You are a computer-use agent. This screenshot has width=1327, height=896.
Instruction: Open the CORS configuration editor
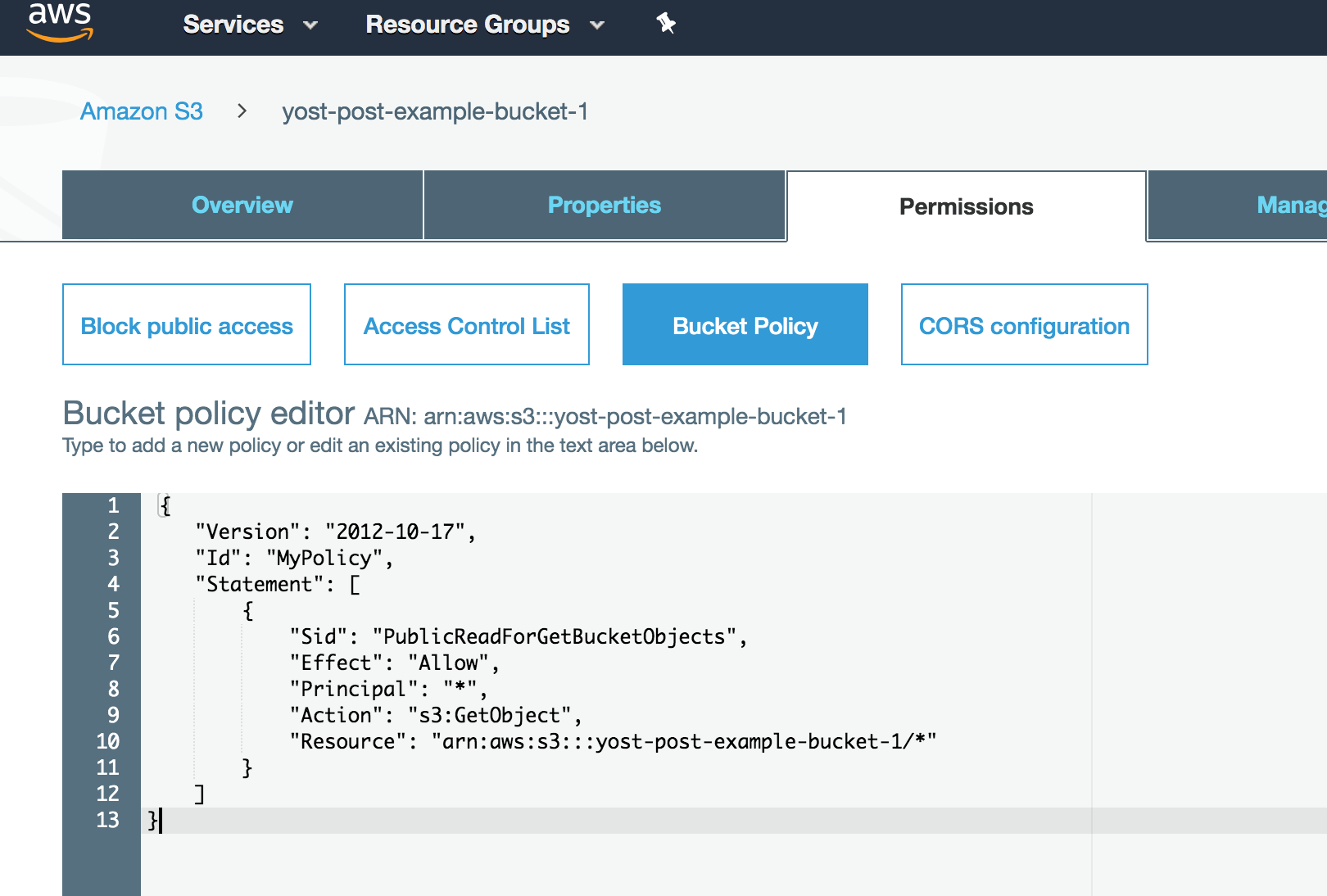point(1024,324)
